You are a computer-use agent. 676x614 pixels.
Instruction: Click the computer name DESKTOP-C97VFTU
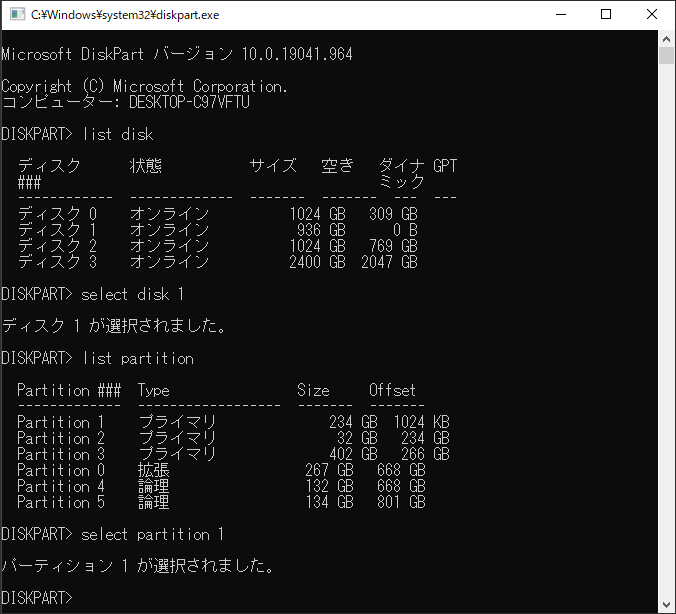189,102
